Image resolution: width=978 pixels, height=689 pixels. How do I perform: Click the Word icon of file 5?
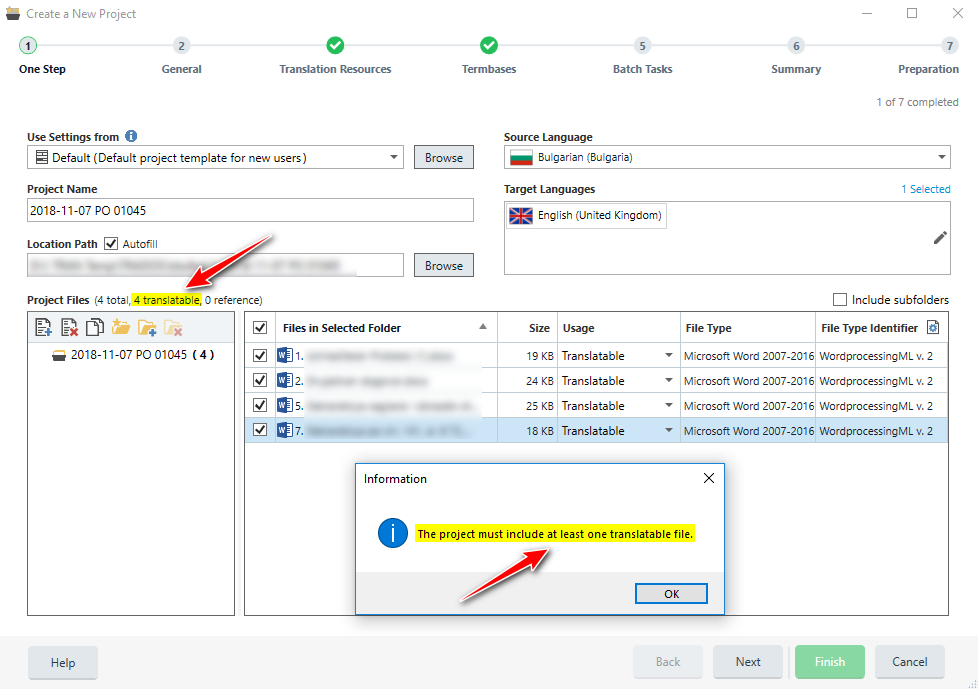coord(285,405)
